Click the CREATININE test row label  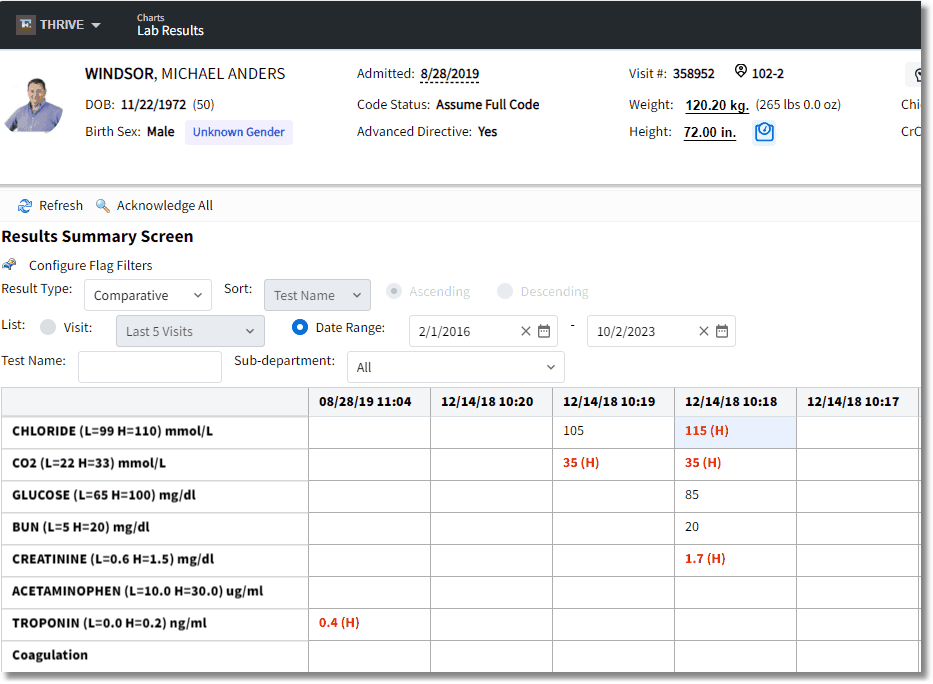[x=155, y=560]
